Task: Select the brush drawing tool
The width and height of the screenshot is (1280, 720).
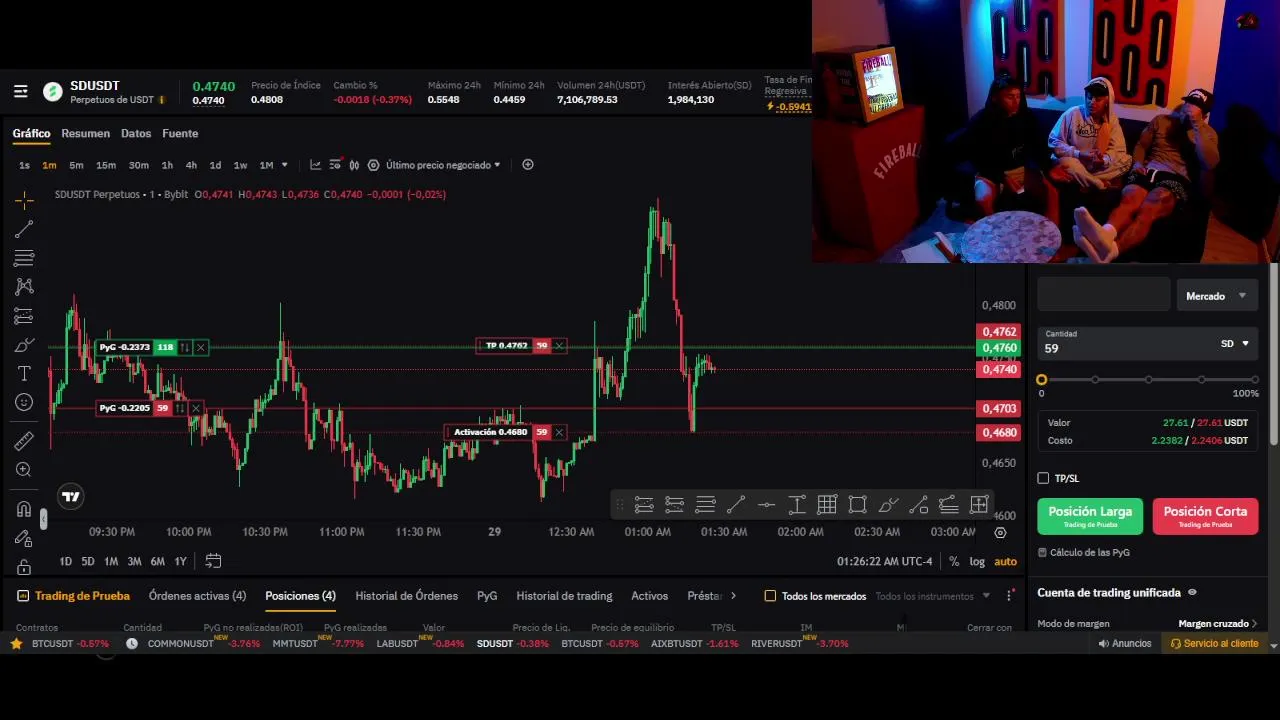Action: tap(24, 345)
